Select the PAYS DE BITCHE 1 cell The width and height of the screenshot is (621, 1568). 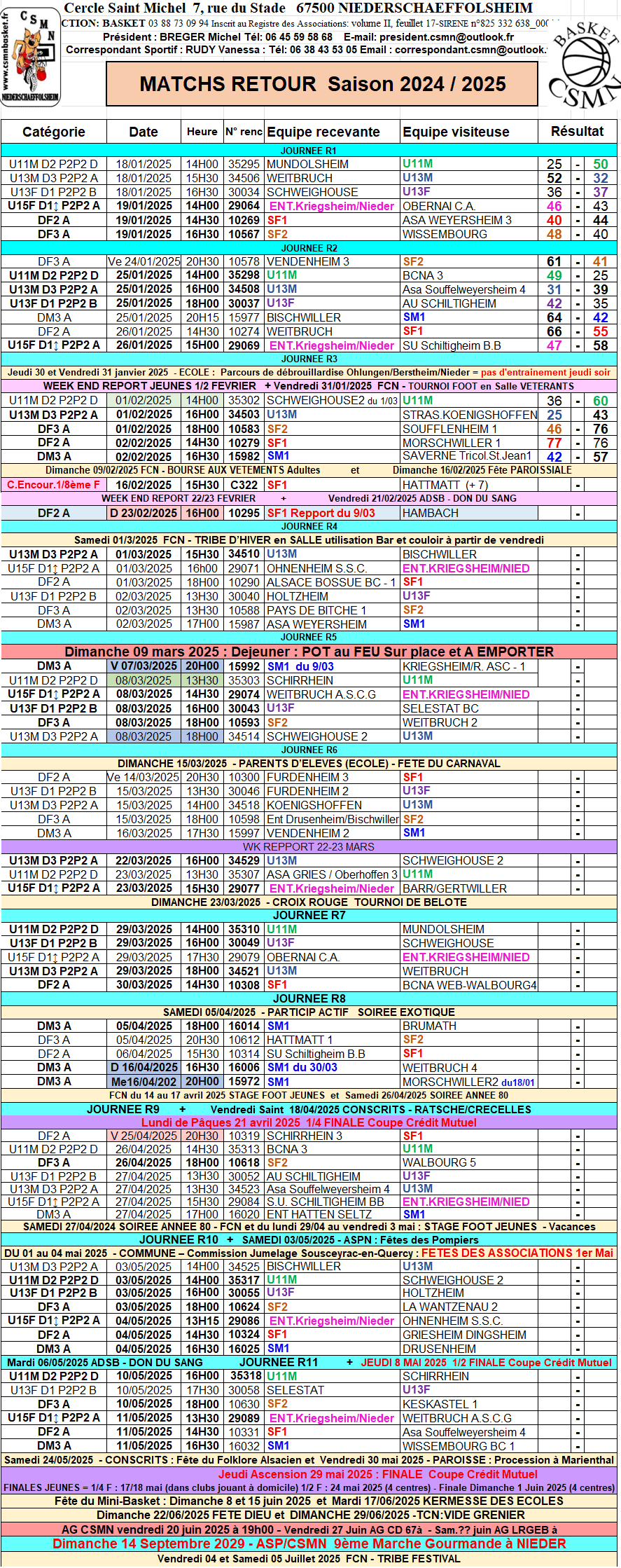pos(333,610)
